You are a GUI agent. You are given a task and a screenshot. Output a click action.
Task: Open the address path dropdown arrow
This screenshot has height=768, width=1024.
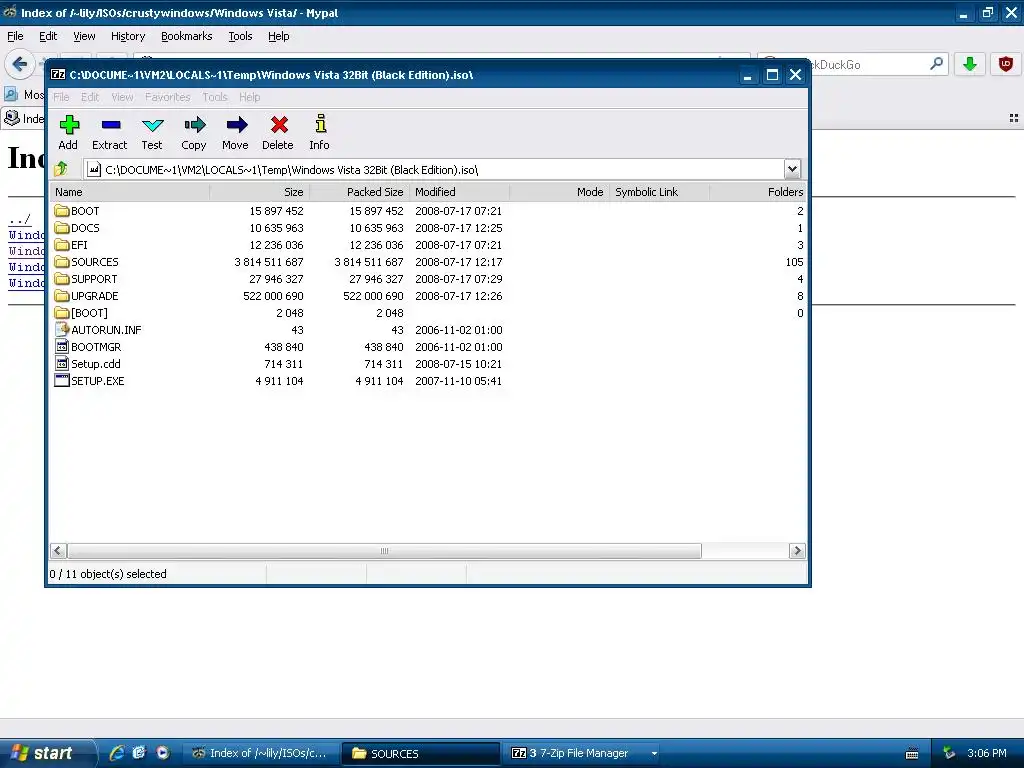[x=792, y=169]
